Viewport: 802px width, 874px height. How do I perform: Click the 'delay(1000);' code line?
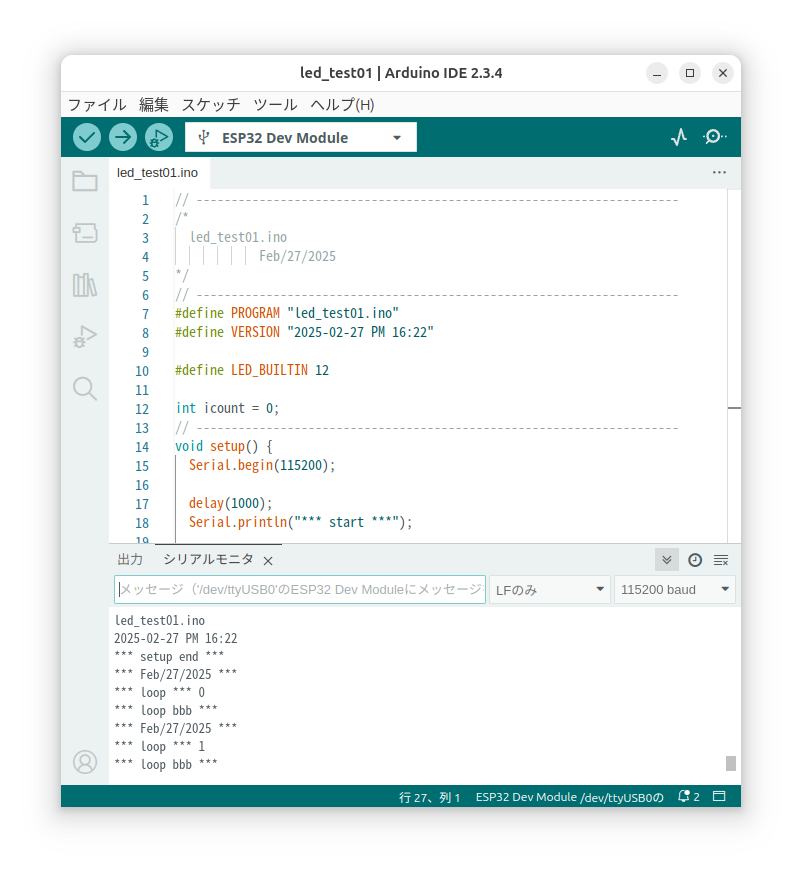pos(230,503)
